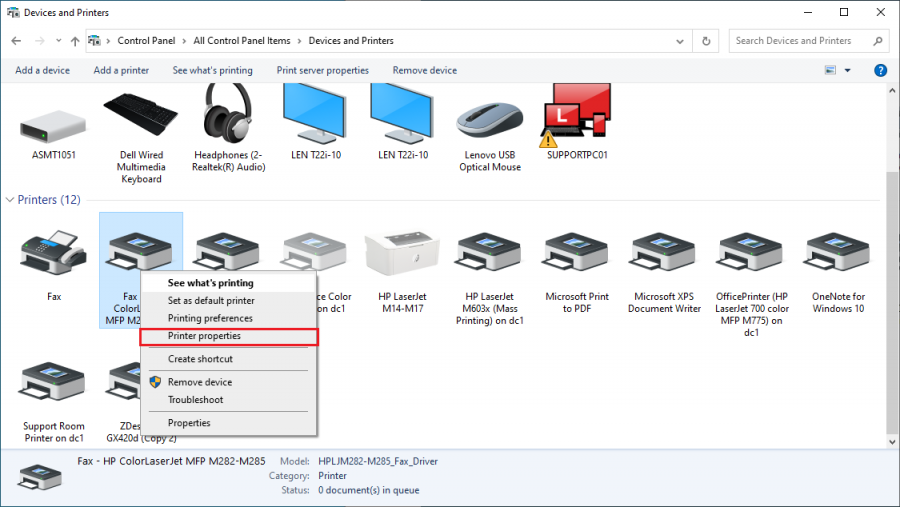
Task: Select the SUPPORTPC01 computer icon
Action: click(576, 115)
